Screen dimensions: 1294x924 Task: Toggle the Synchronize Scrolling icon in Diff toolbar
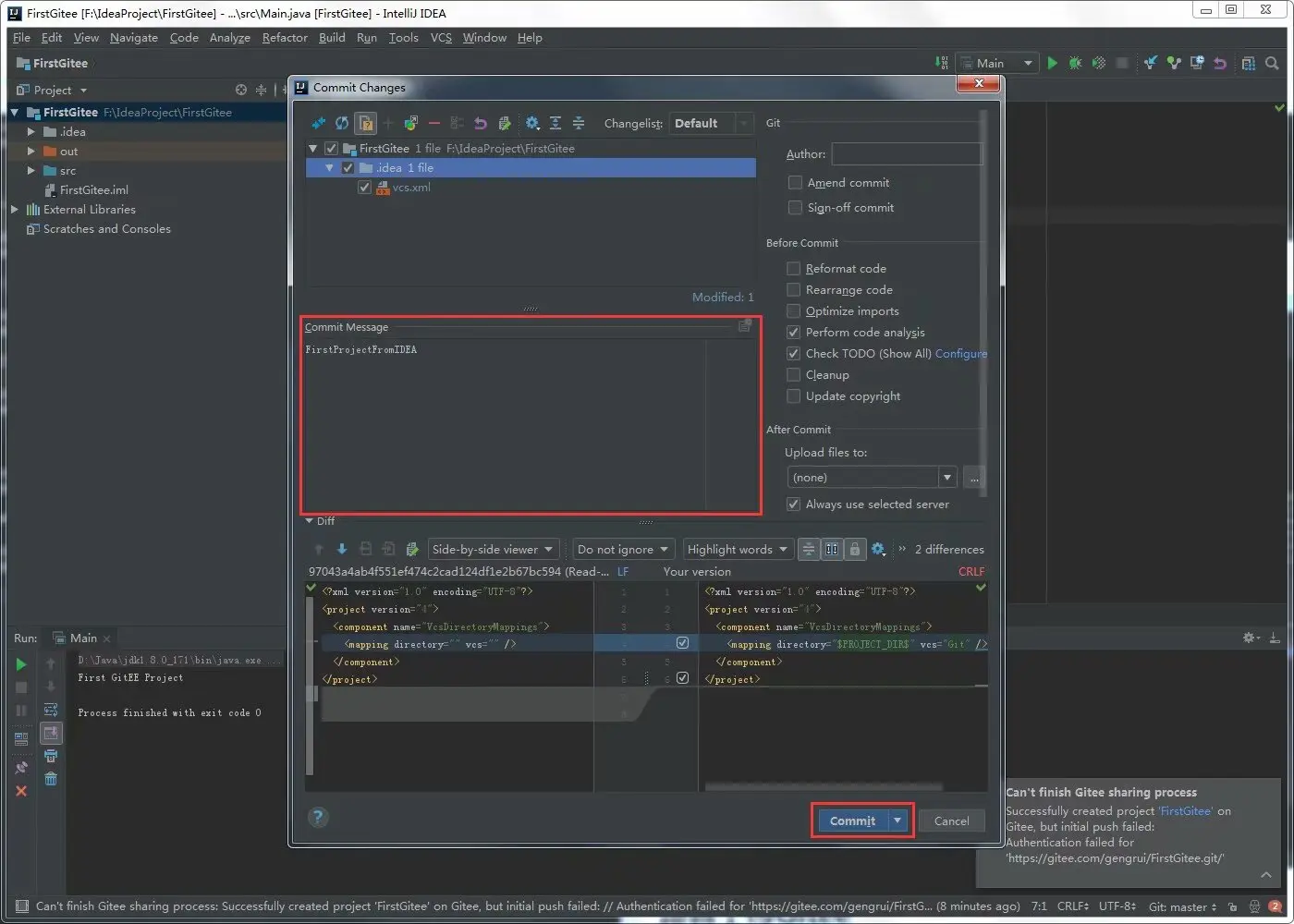coord(832,549)
